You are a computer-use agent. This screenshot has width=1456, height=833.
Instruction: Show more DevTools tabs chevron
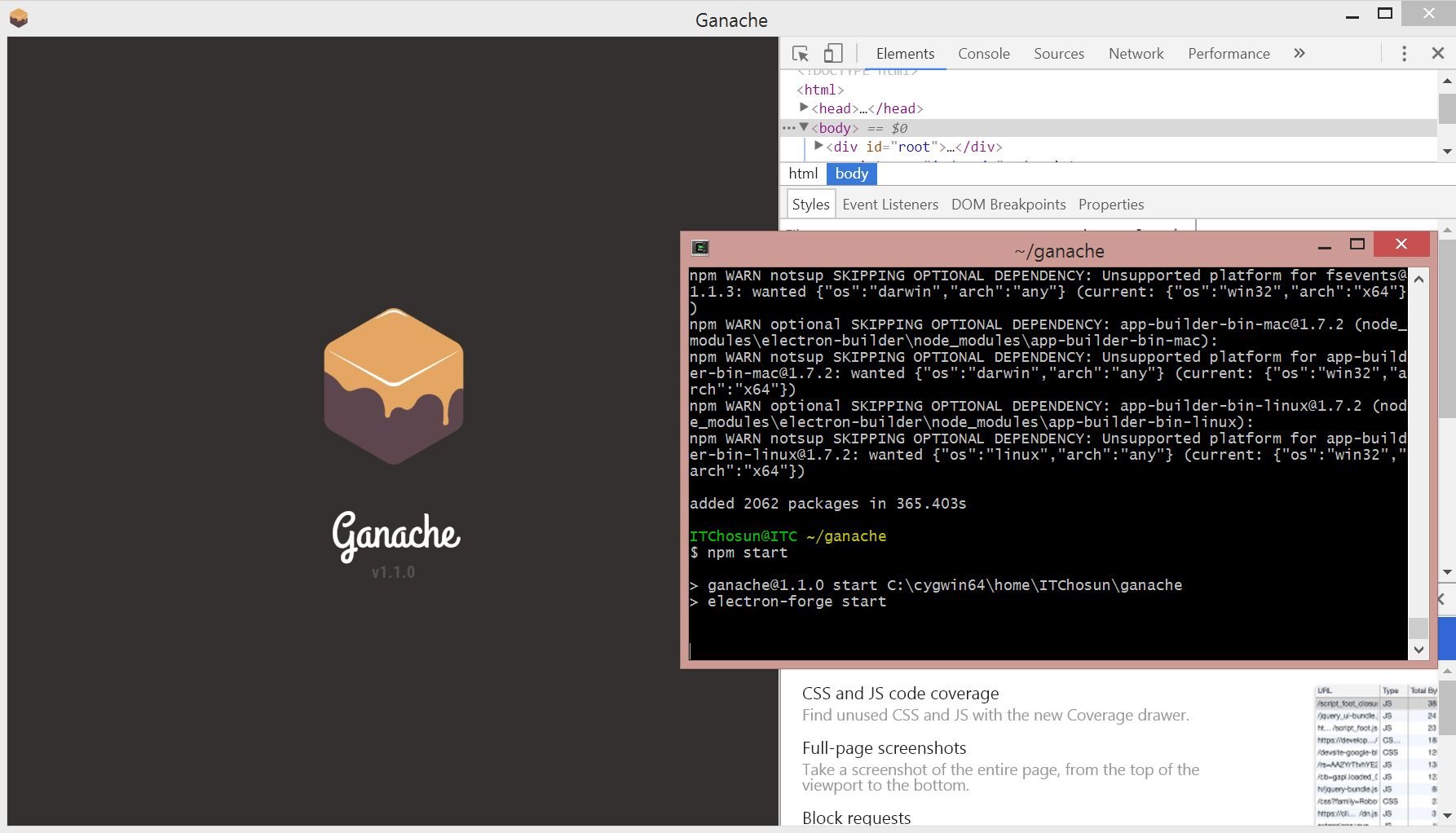point(1299,54)
